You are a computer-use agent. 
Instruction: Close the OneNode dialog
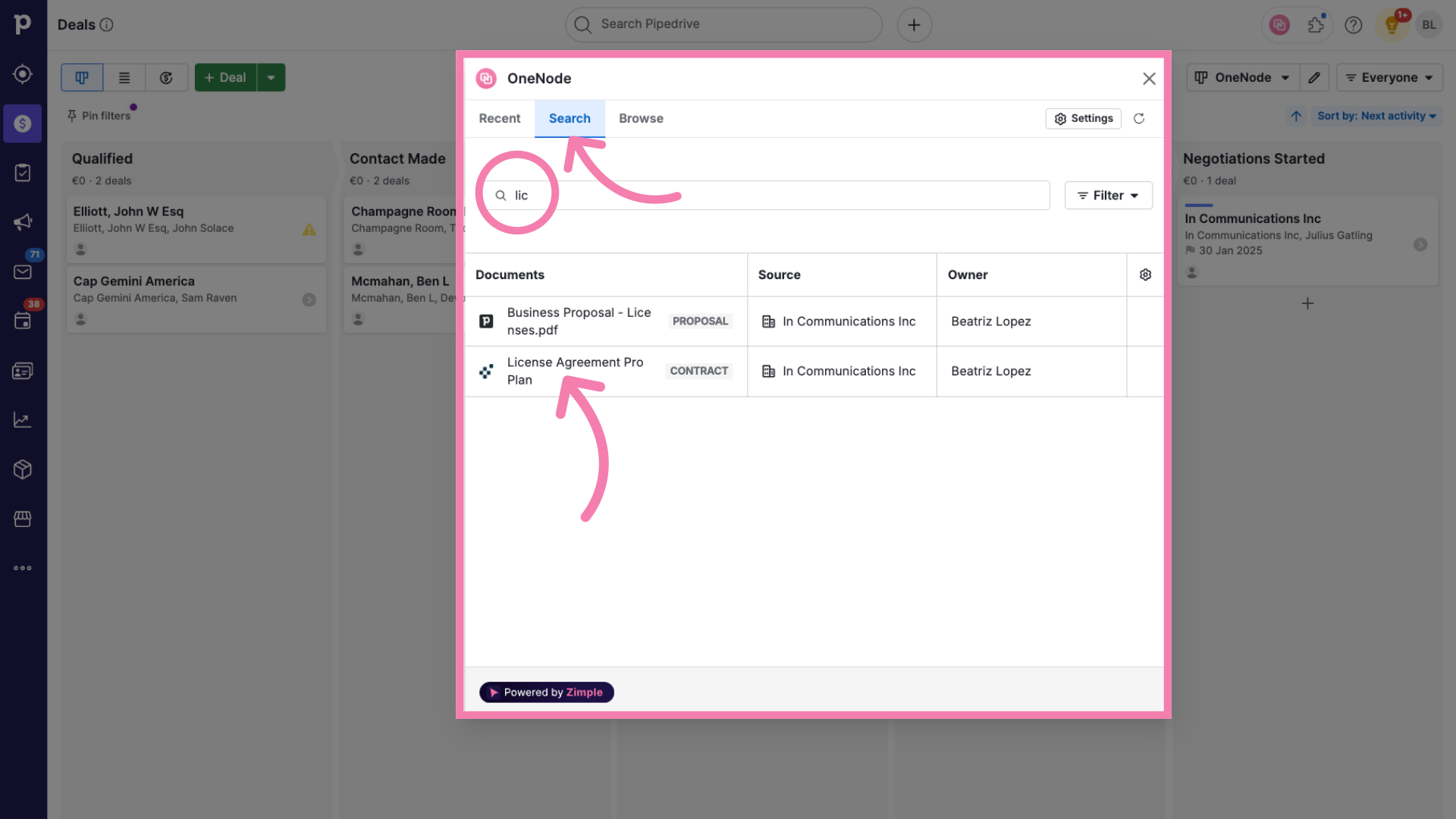pyautogui.click(x=1149, y=79)
